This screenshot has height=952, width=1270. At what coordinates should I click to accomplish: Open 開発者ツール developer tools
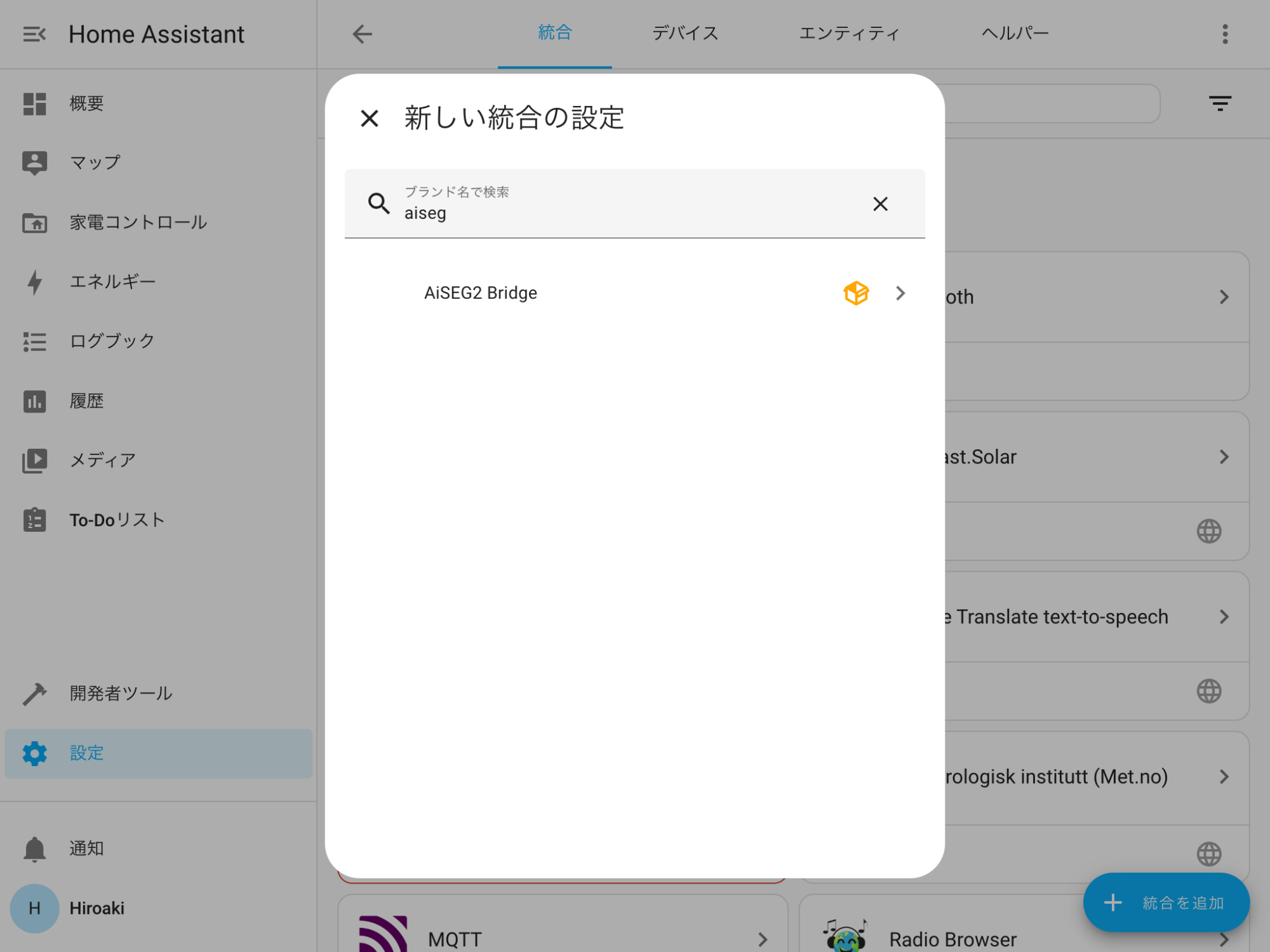point(159,693)
